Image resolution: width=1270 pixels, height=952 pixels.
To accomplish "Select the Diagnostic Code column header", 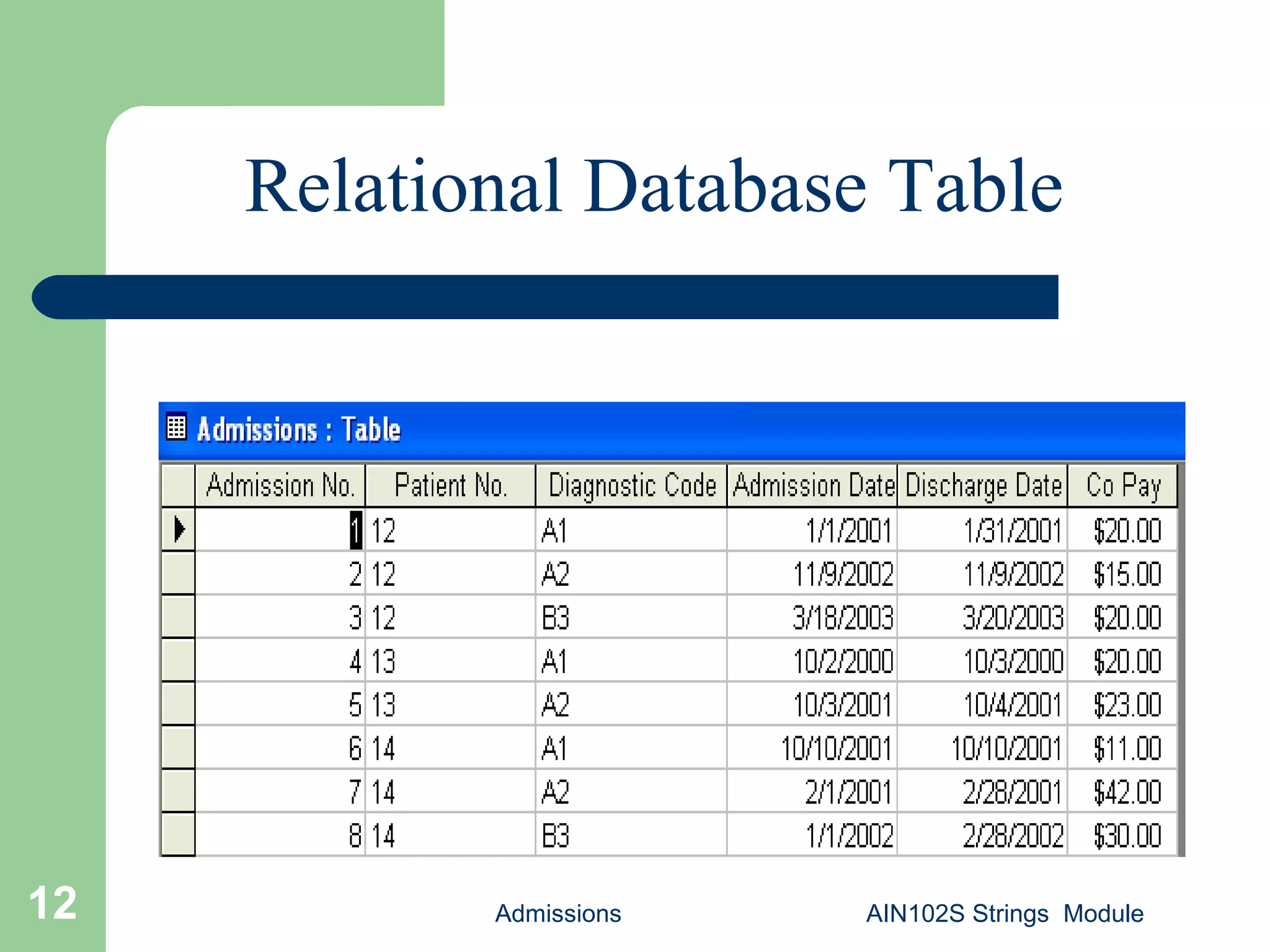I will click(631, 485).
